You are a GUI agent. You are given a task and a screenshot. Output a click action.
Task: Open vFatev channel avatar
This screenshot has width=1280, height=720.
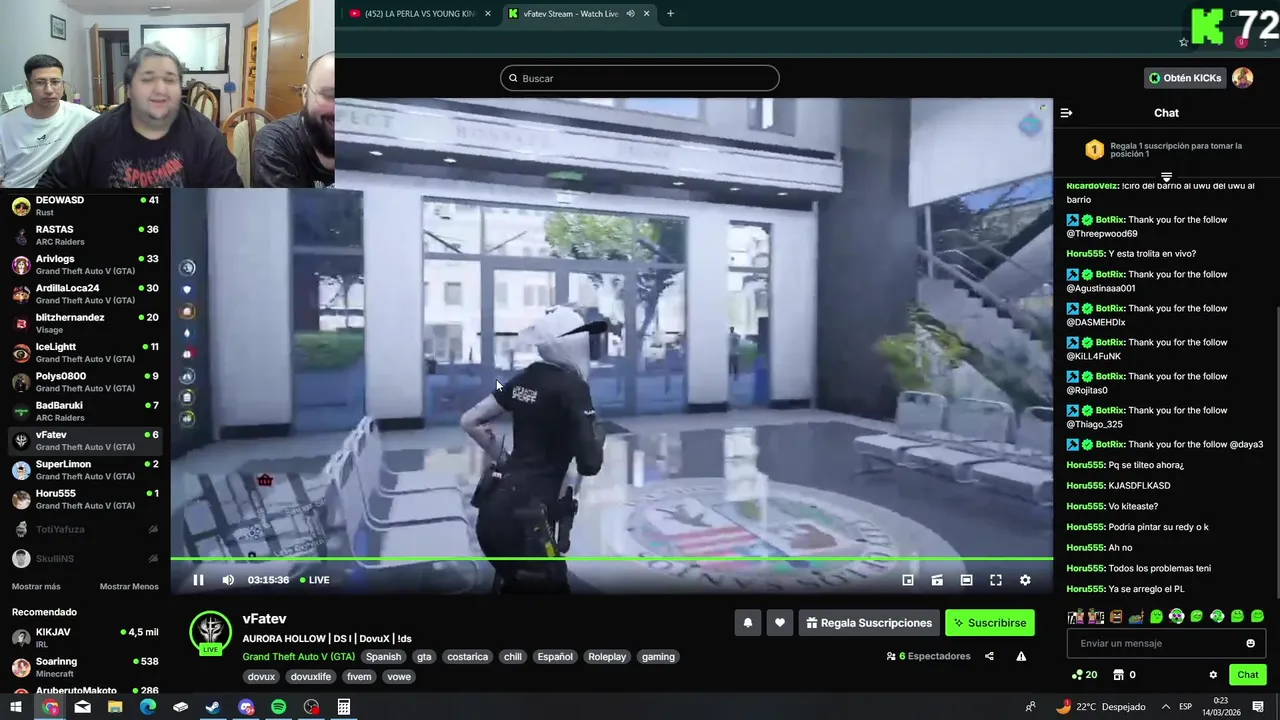pos(210,632)
